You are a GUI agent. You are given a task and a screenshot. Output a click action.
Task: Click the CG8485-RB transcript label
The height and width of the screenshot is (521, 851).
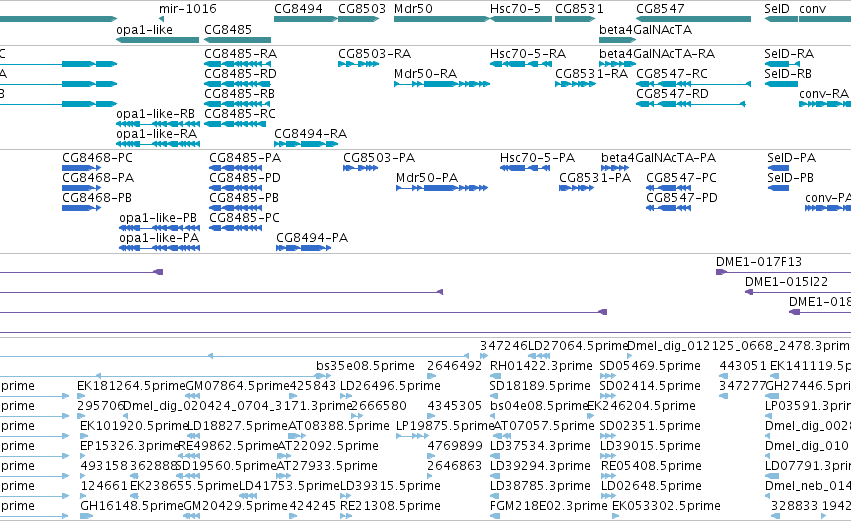(x=239, y=94)
